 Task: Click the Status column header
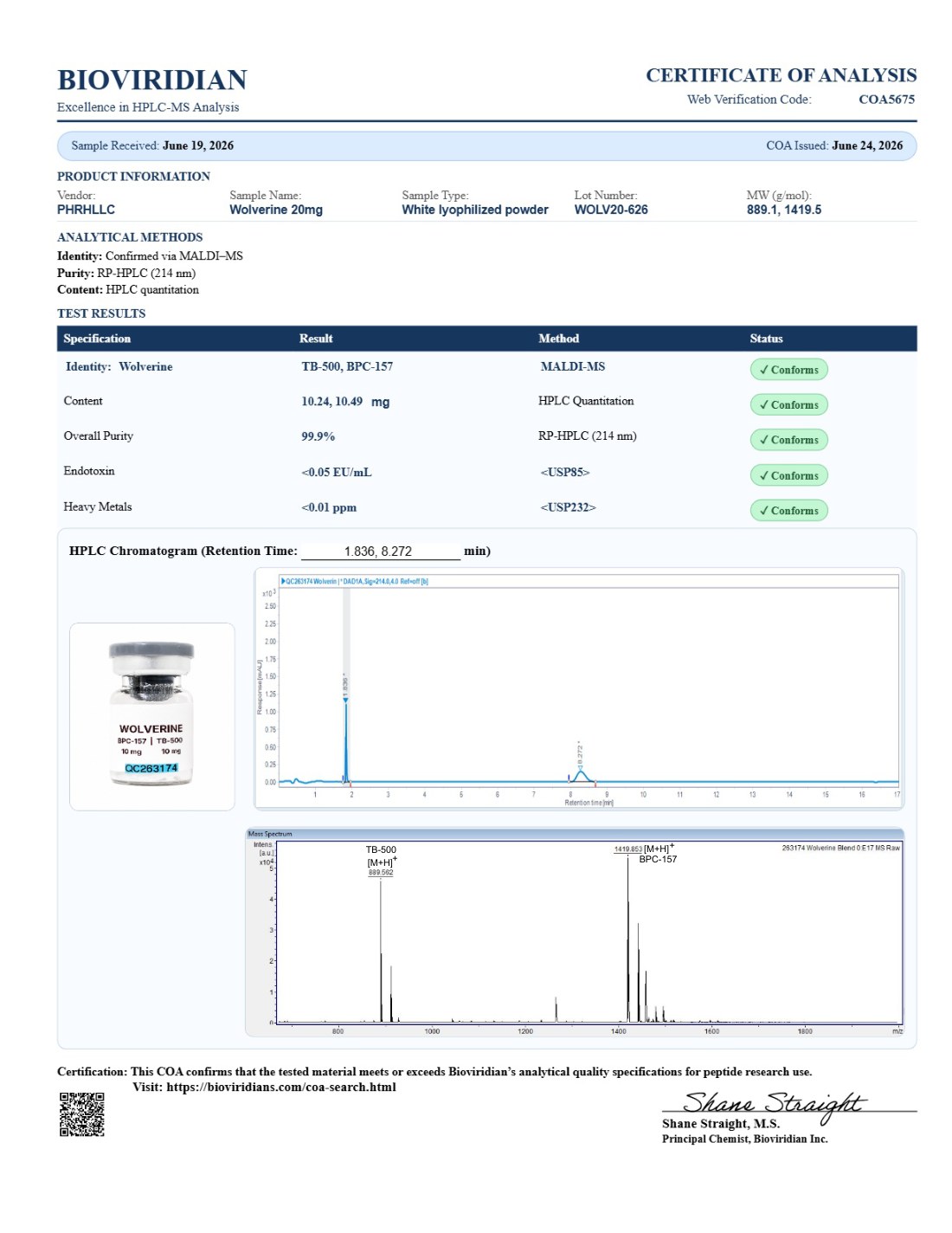pos(766,339)
